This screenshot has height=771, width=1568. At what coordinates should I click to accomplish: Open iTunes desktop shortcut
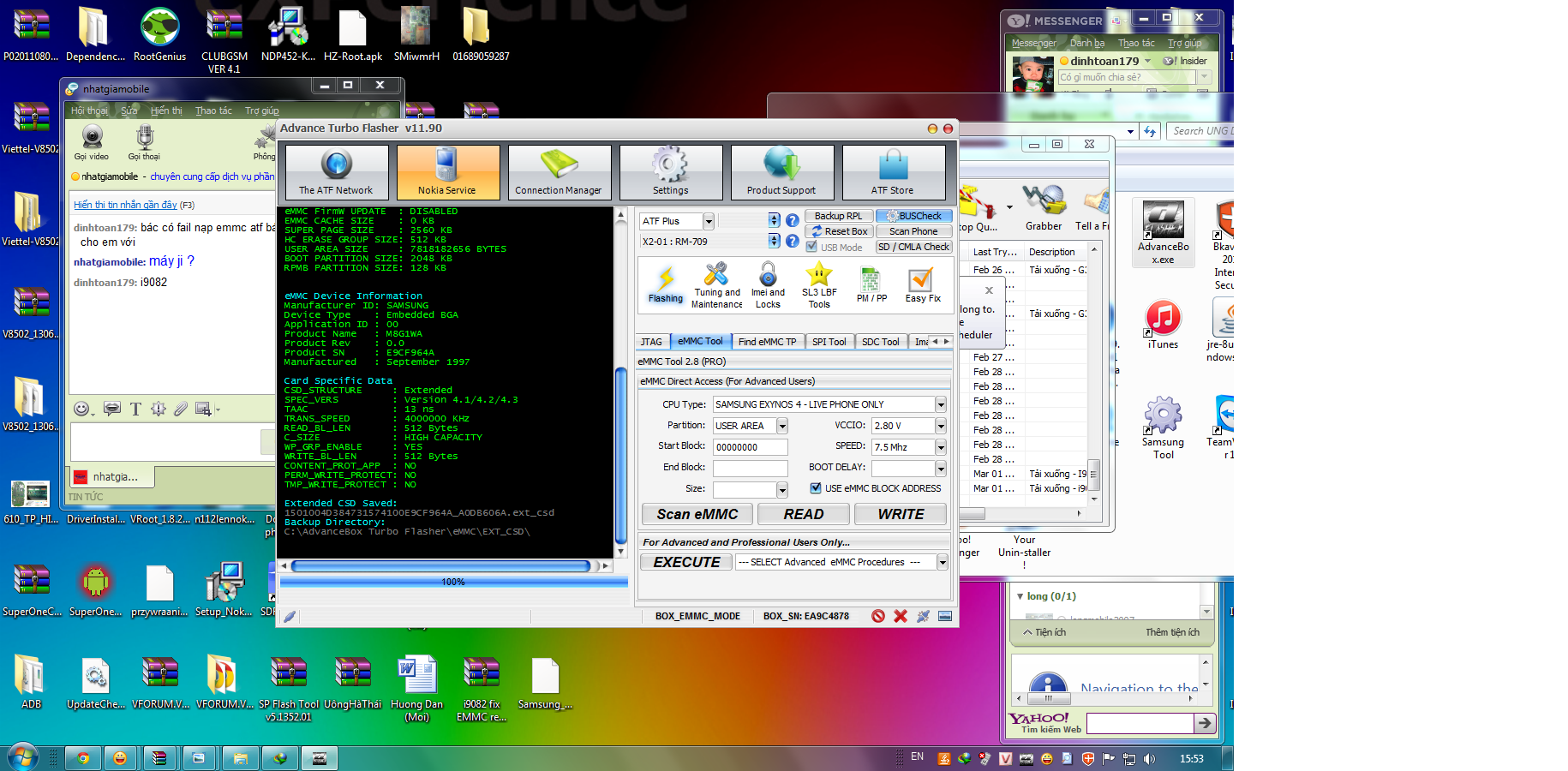[x=1163, y=325]
